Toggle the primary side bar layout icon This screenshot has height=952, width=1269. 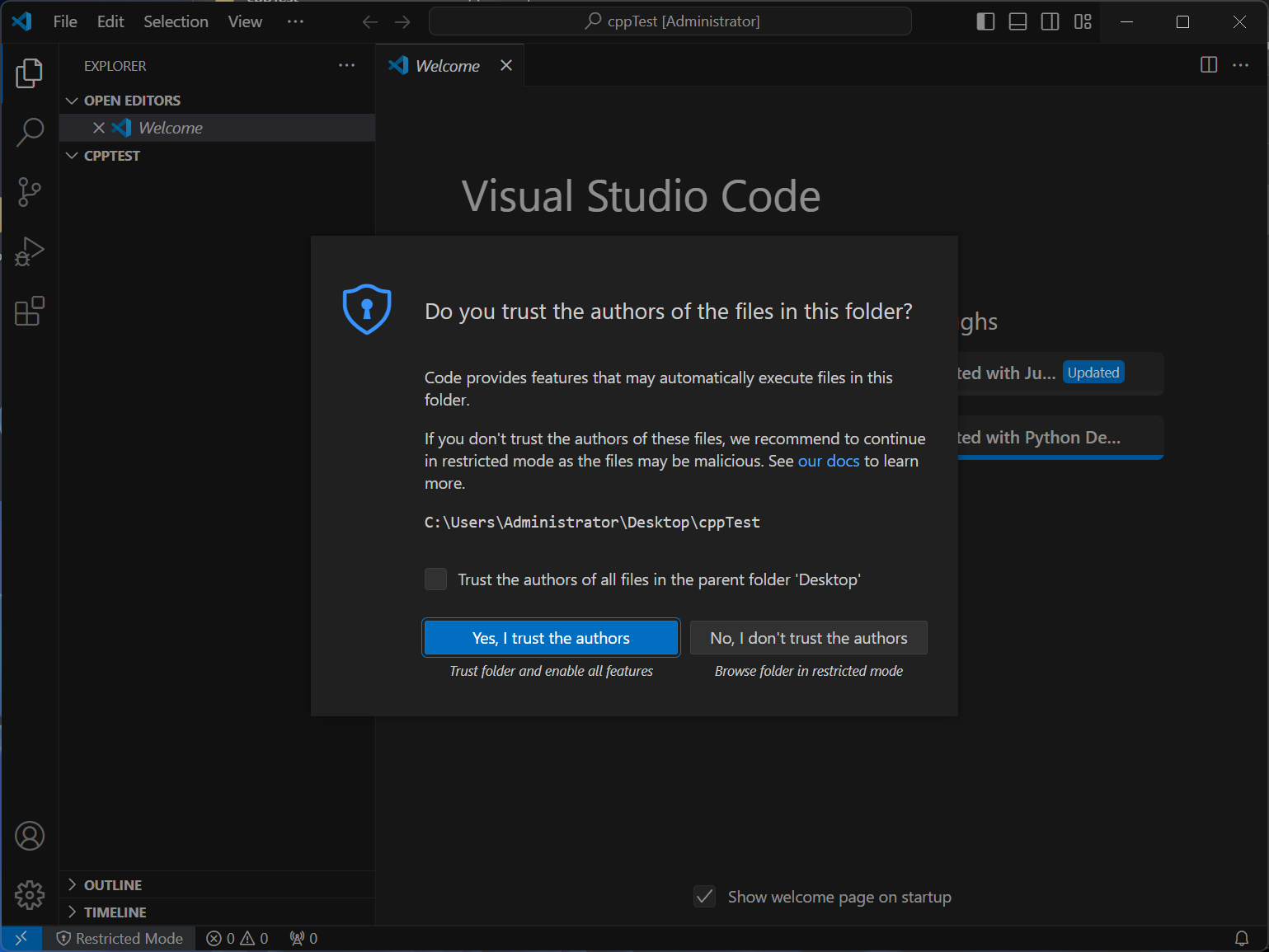(985, 21)
